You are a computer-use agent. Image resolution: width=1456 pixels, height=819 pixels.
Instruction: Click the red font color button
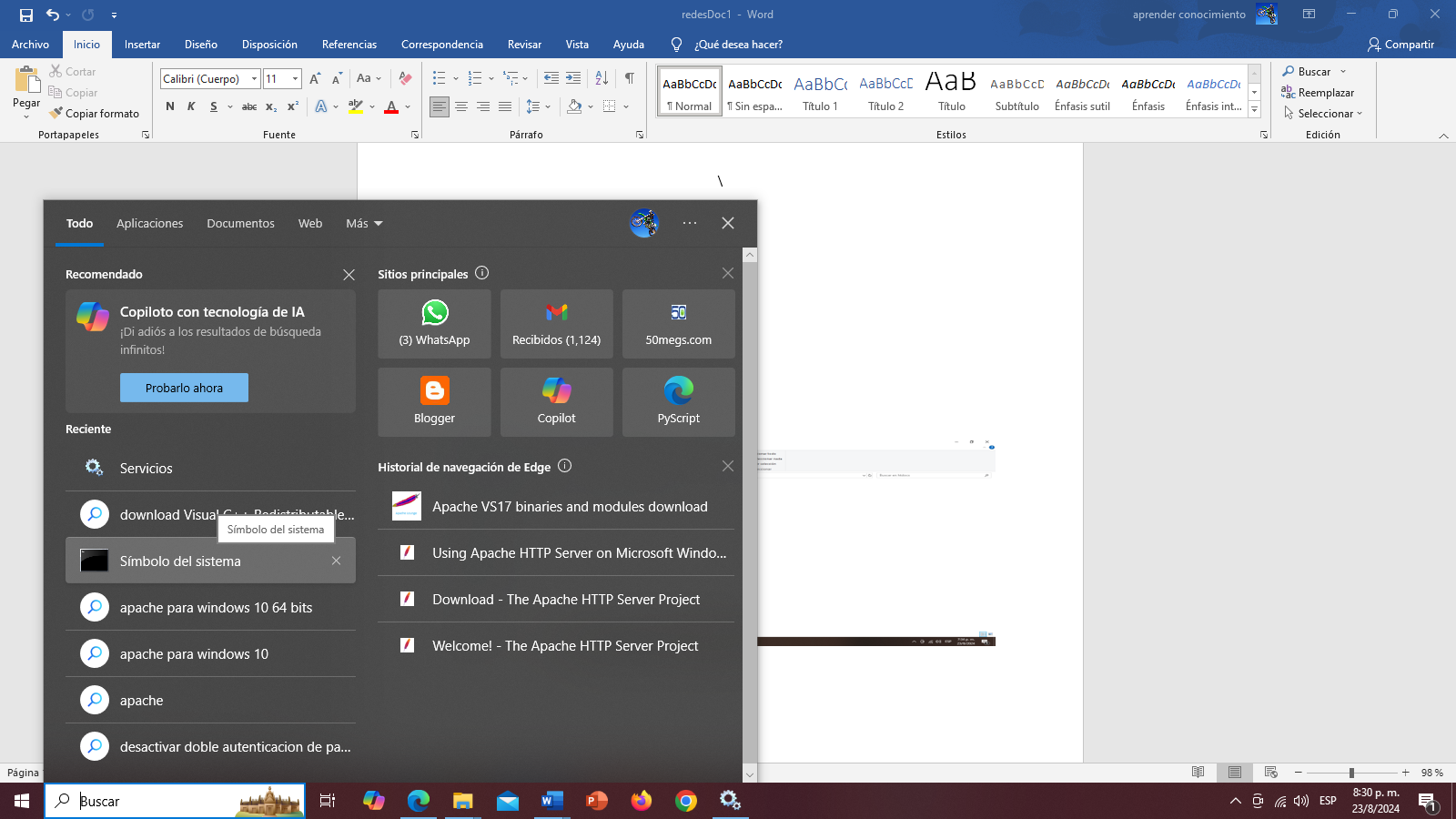point(391,106)
